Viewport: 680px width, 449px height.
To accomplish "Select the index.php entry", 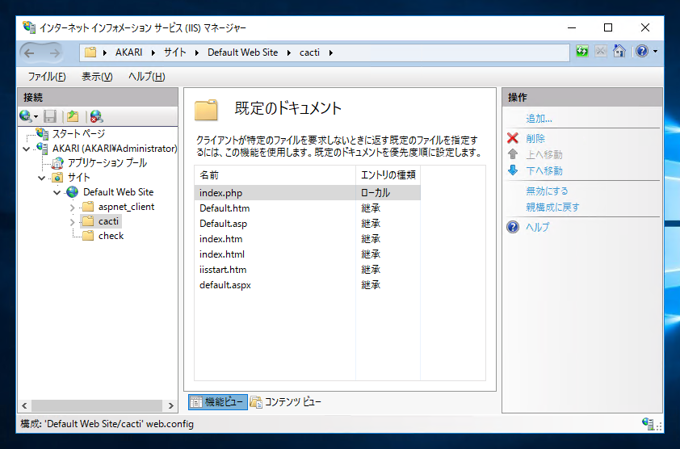I will point(307,193).
